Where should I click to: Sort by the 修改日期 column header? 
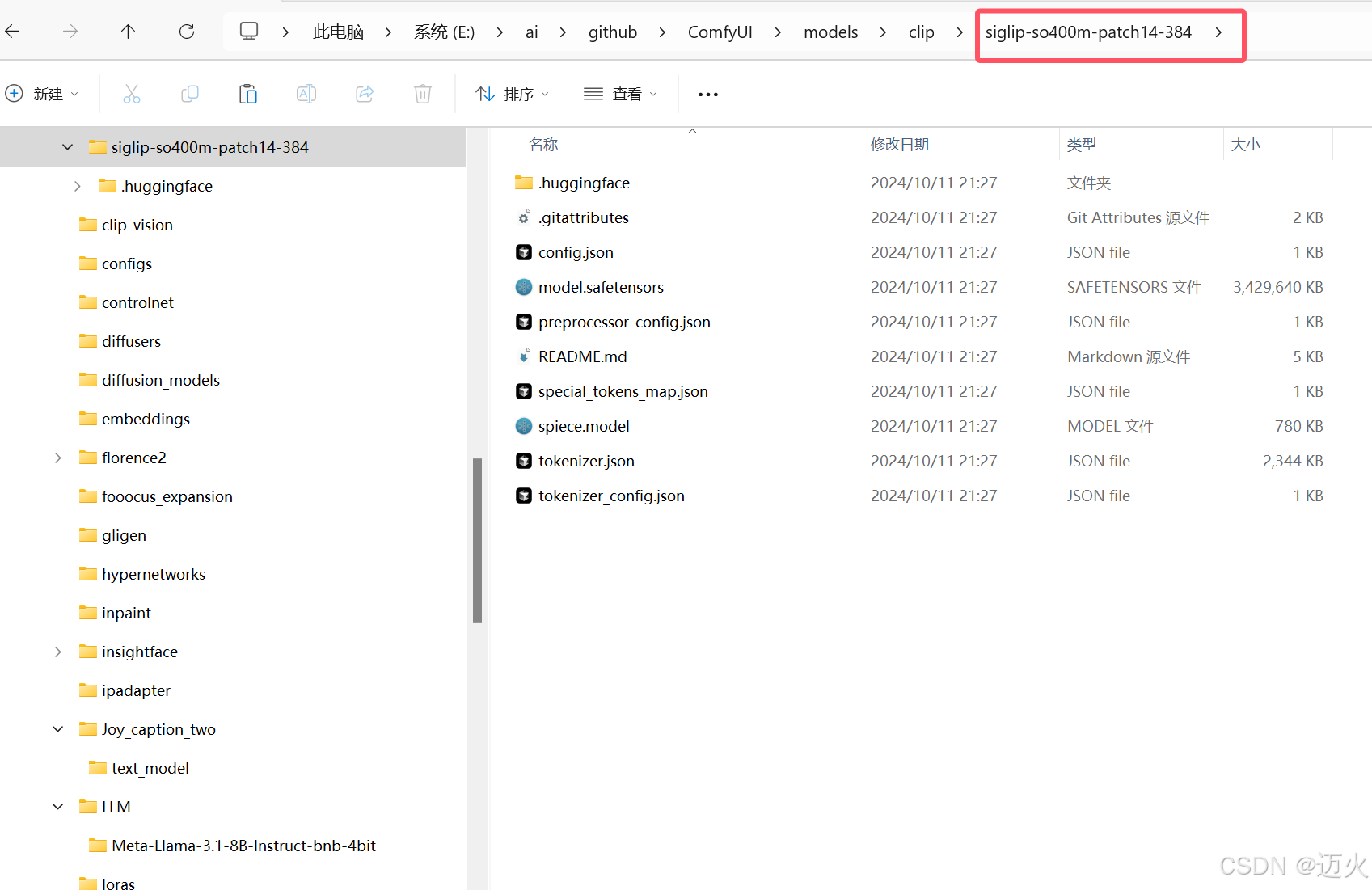(x=900, y=145)
